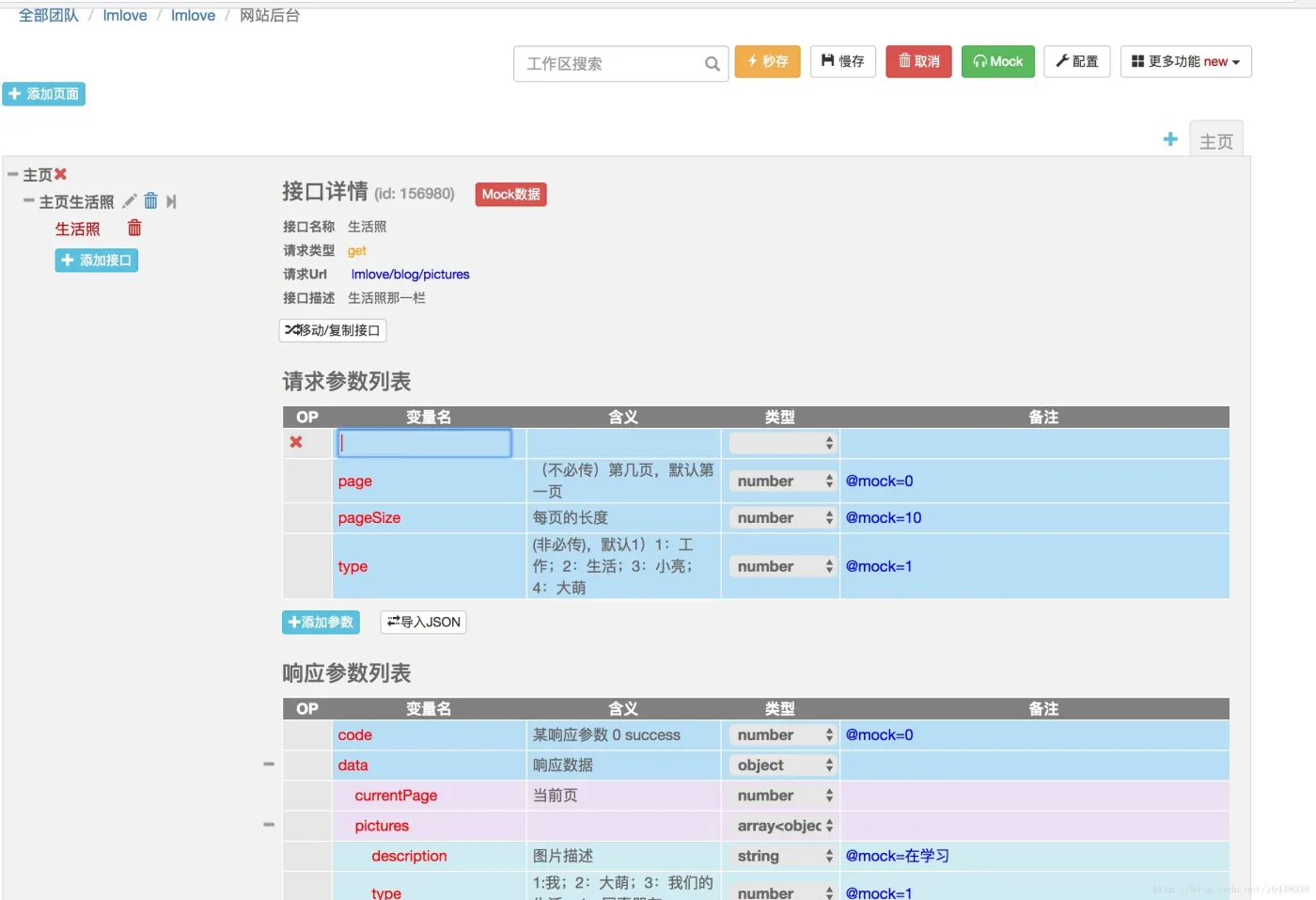Collapse the 主页生活照 tree node
Image resolution: width=1316 pixels, height=900 pixels.
coord(29,201)
